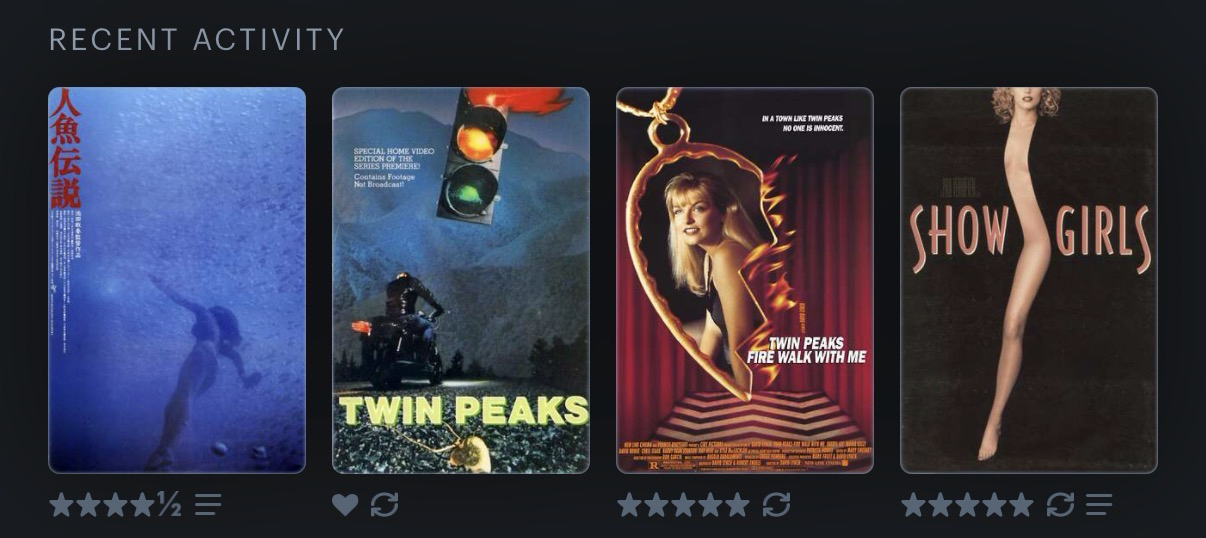Screen dimensions: 1206x538
Task: Open the Twin Peaks Fire Walk With Me poster
Action: 745,280
